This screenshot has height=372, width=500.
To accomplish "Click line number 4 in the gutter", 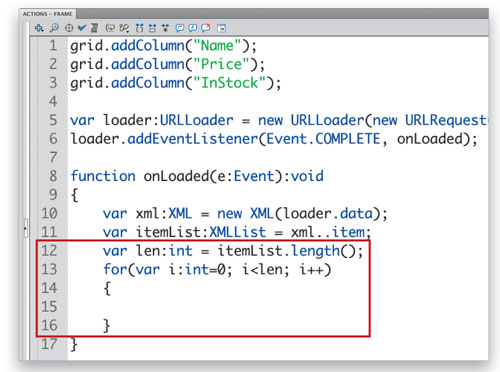I will pyautogui.click(x=53, y=101).
